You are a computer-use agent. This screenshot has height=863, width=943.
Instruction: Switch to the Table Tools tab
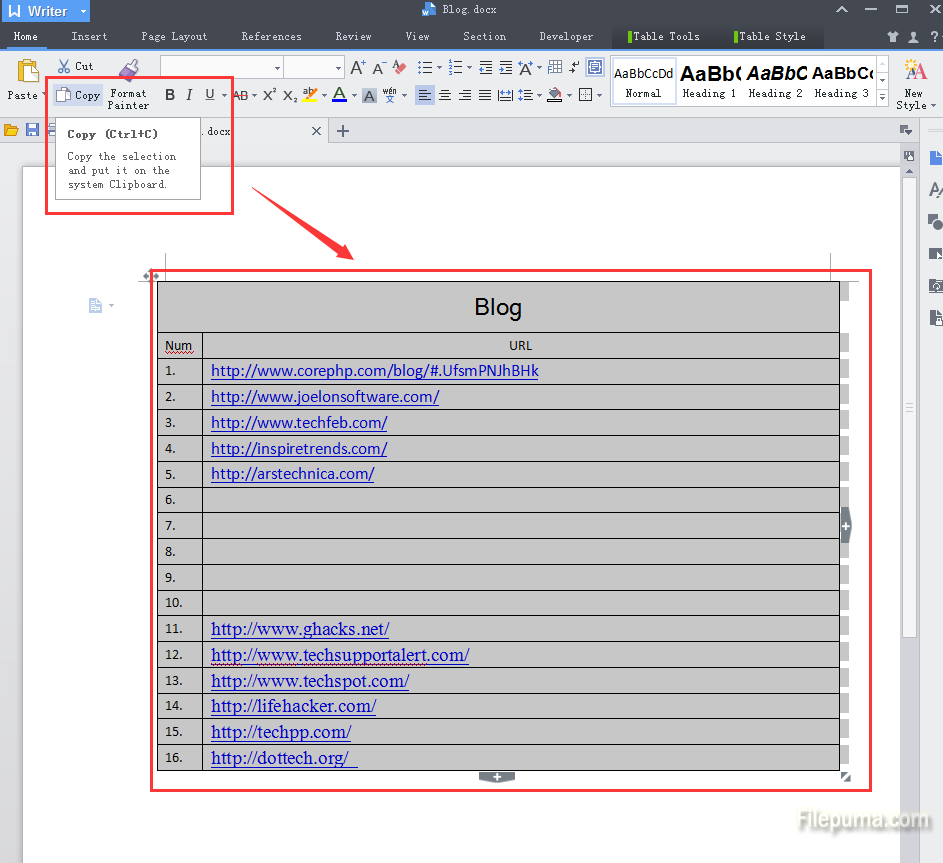pyautogui.click(x=665, y=36)
